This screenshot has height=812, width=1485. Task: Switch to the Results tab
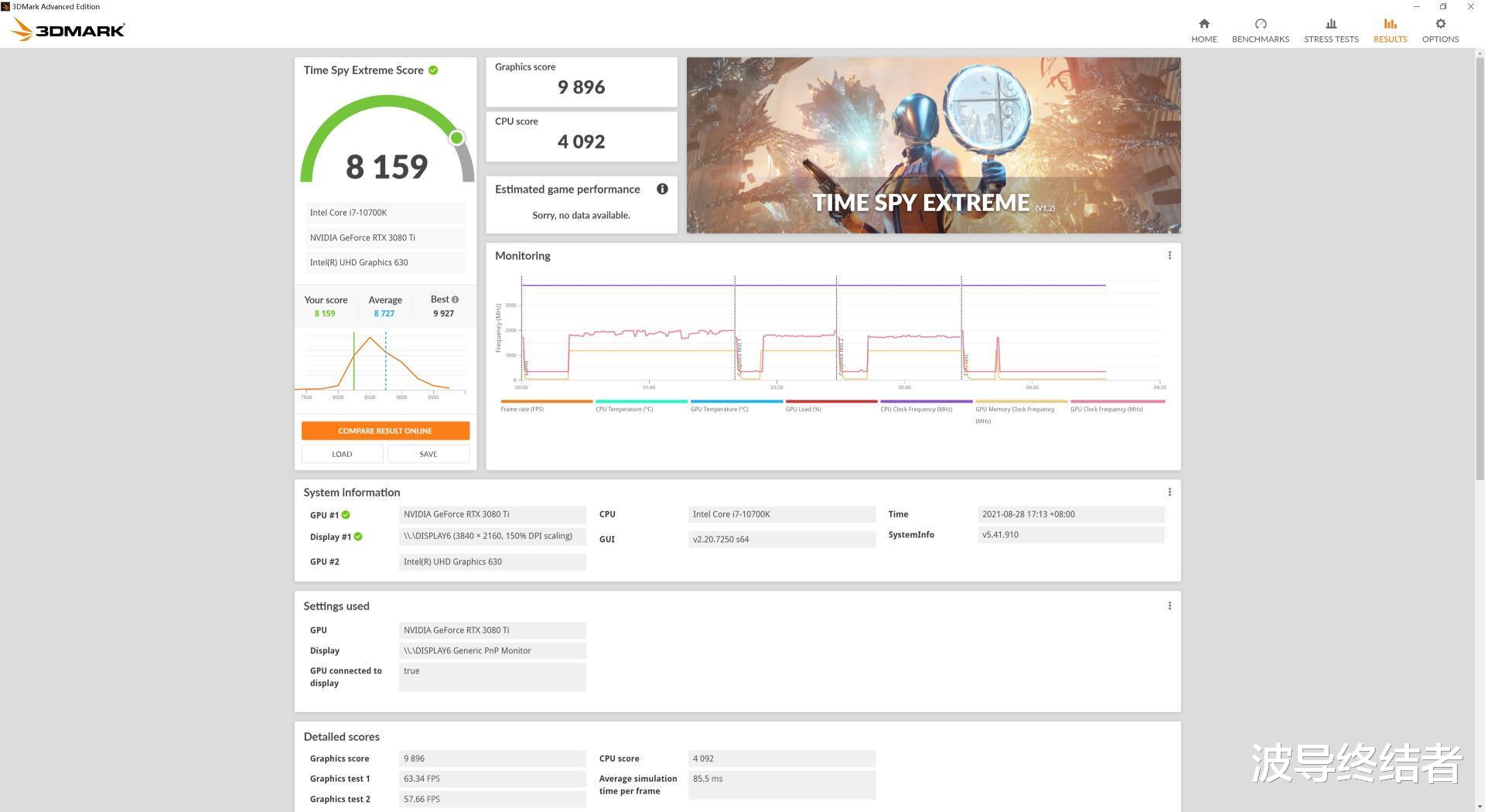1389,30
